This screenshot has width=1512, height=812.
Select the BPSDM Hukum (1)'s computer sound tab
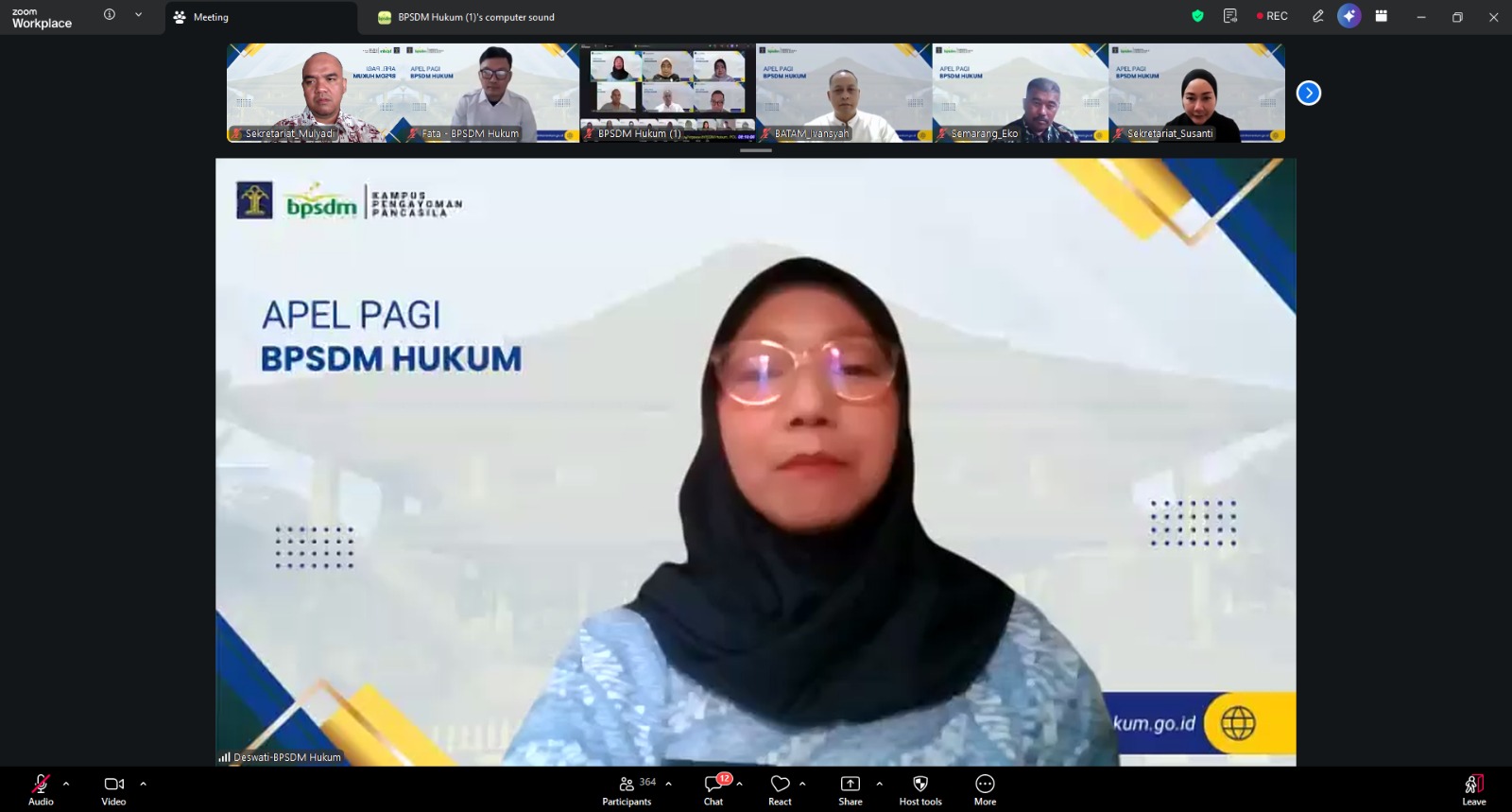pos(466,17)
